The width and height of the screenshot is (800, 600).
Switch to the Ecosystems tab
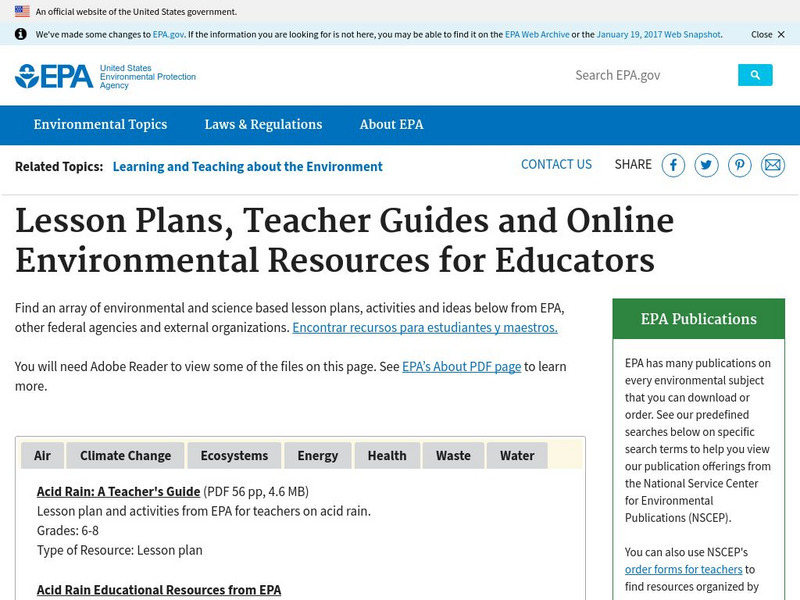[234, 456]
